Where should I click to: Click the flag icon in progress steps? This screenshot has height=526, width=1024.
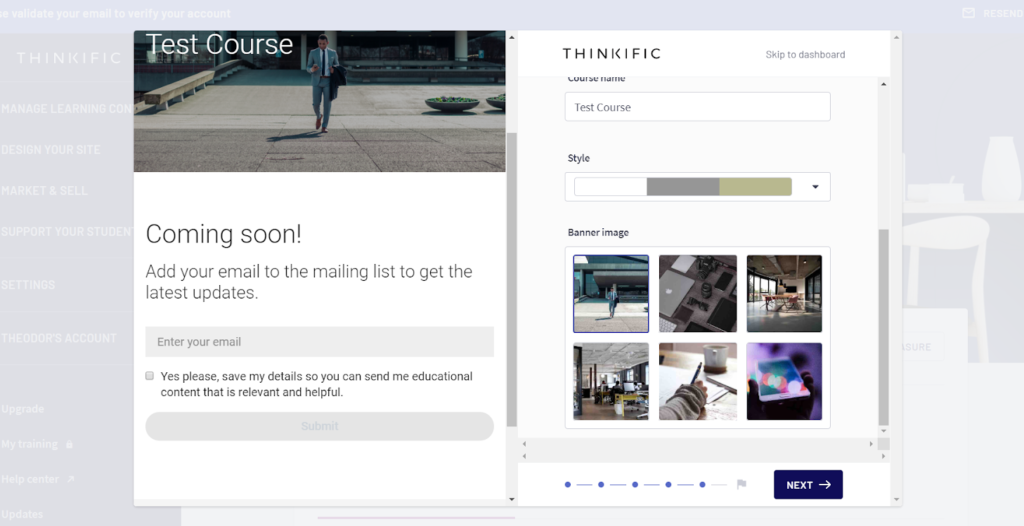click(741, 485)
